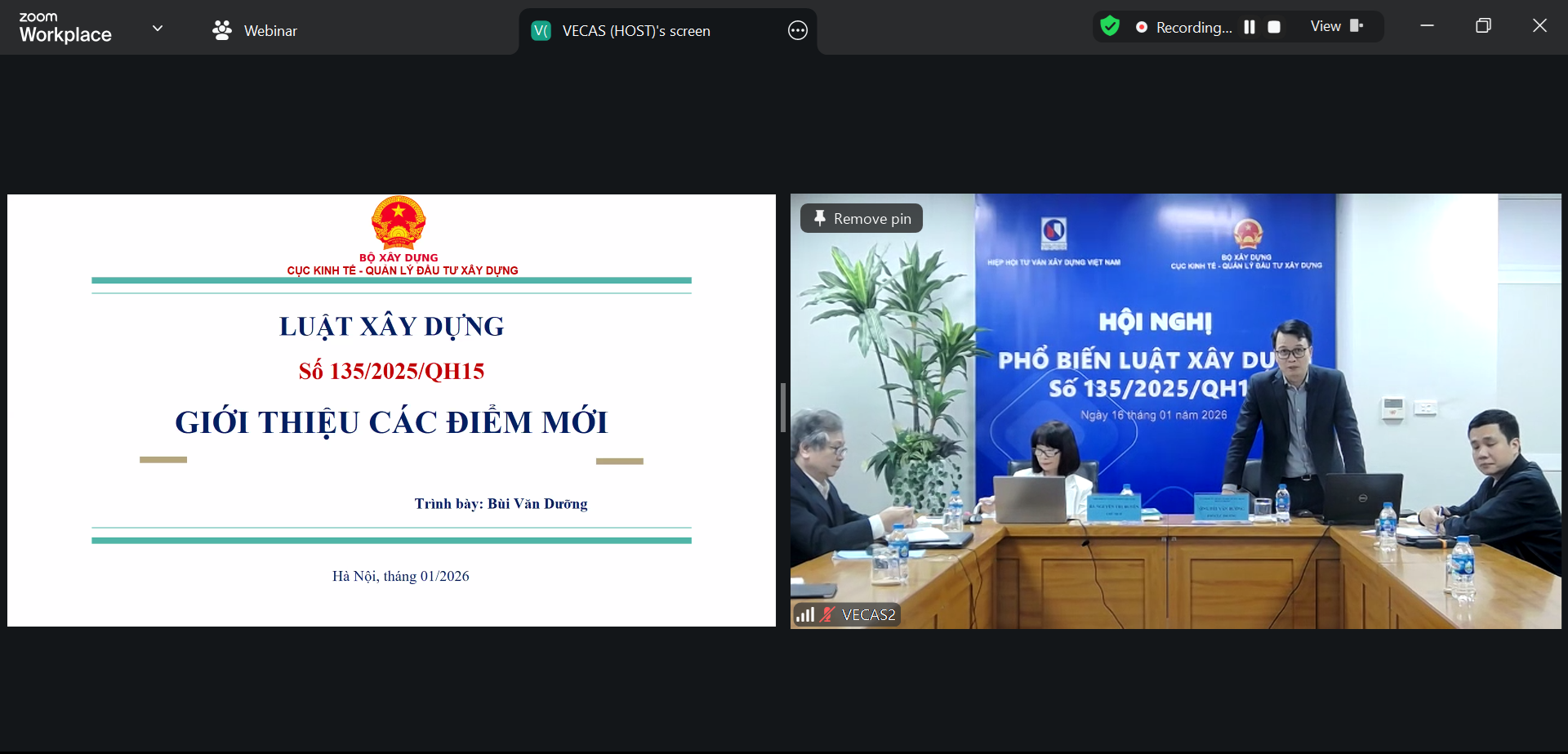
Task: Click the shared Luật Xây Dựng slide
Action: pyautogui.click(x=391, y=410)
